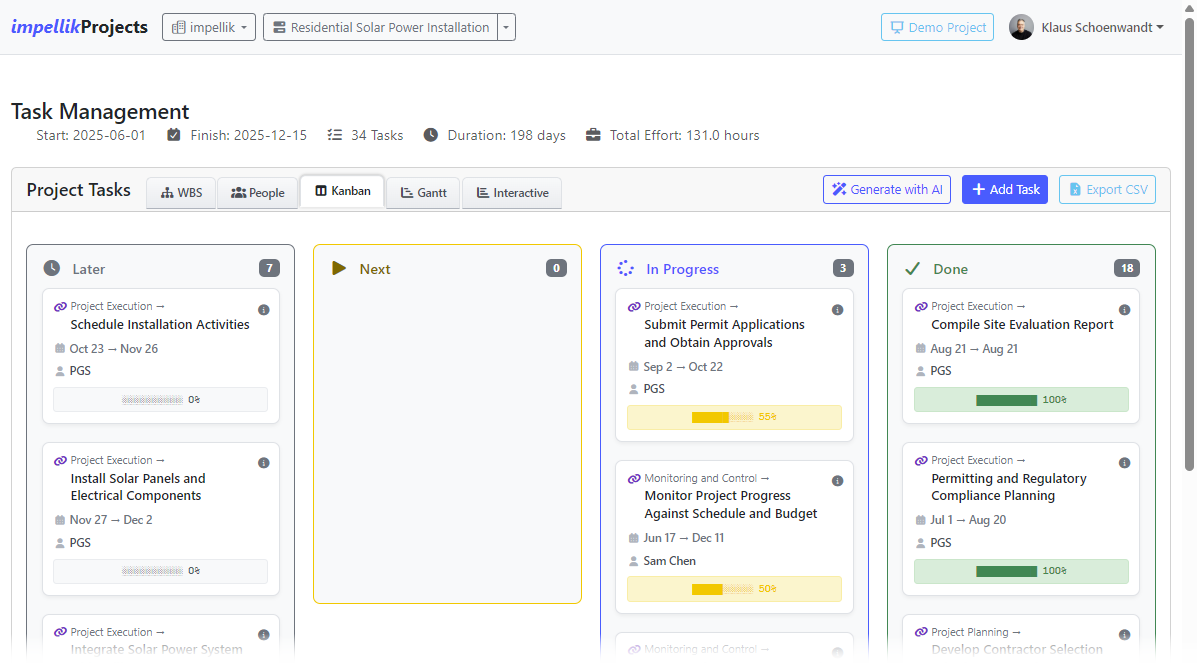Screen dimensions: 1197x664
Task: Export tasks with Export CSV
Action: (1108, 189)
